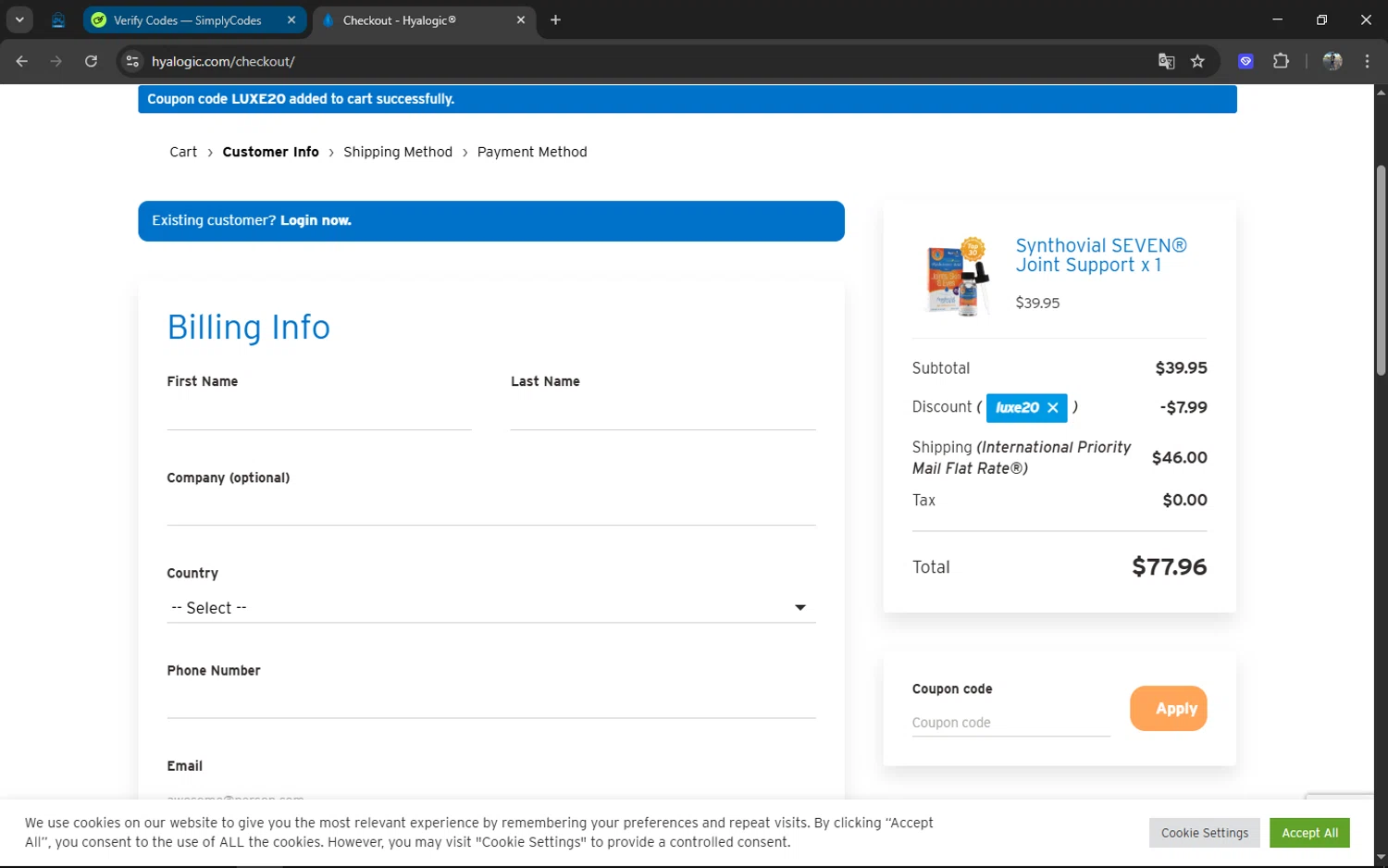
Task: Select the Payment Method breadcrumb step
Action: tap(532, 152)
